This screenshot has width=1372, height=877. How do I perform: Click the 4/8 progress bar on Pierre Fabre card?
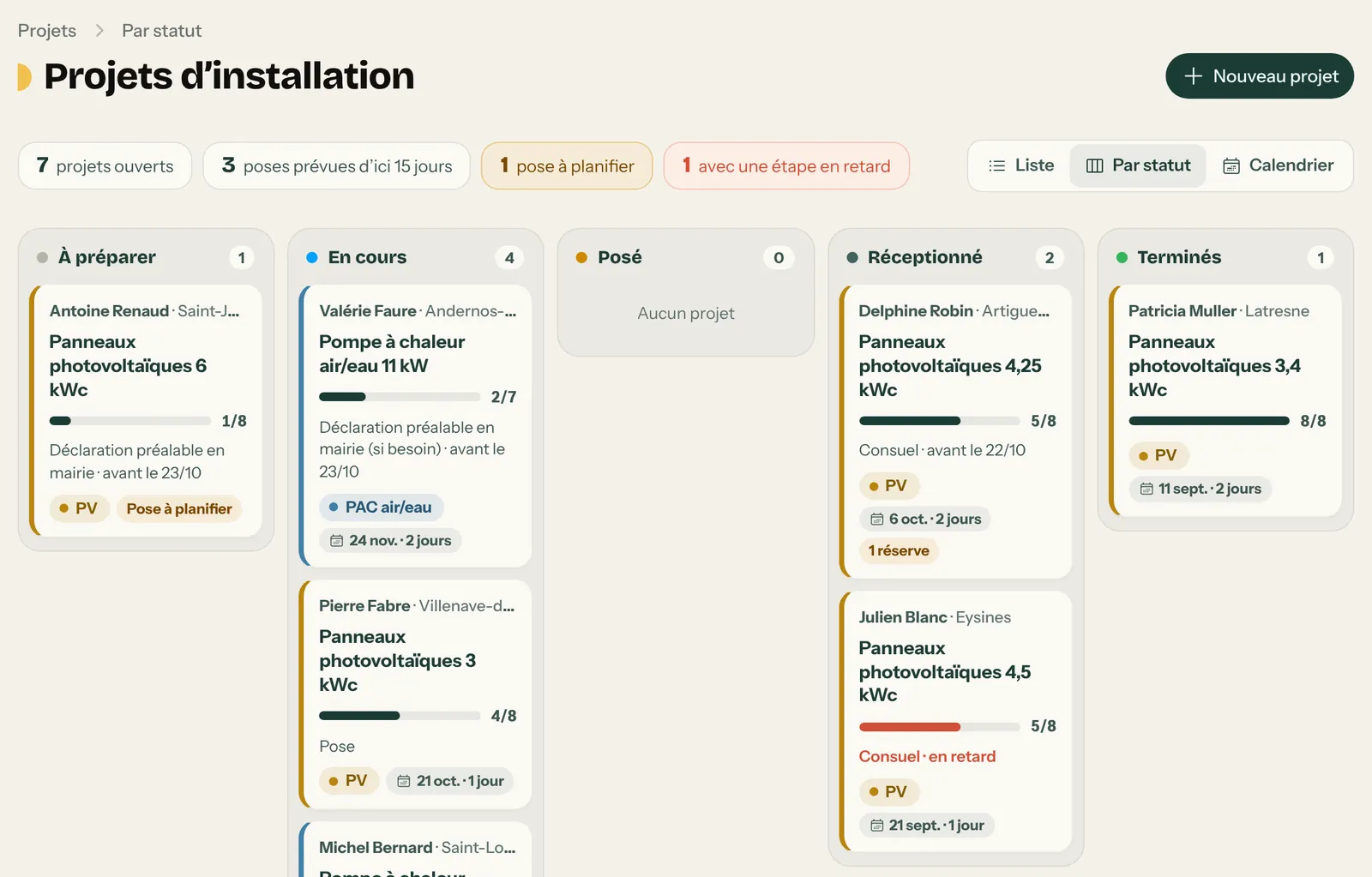(400, 716)
